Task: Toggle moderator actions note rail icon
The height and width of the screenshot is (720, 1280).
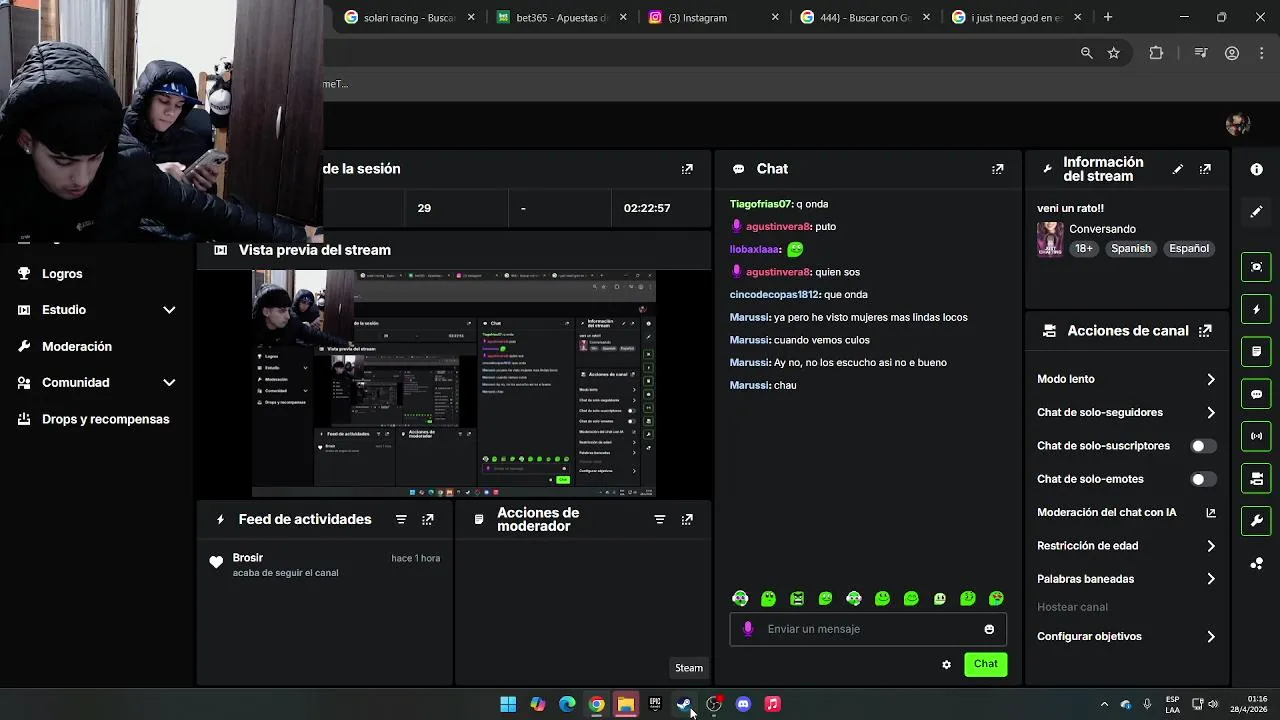Action: pyautogui.click(x=1257, y=352)
